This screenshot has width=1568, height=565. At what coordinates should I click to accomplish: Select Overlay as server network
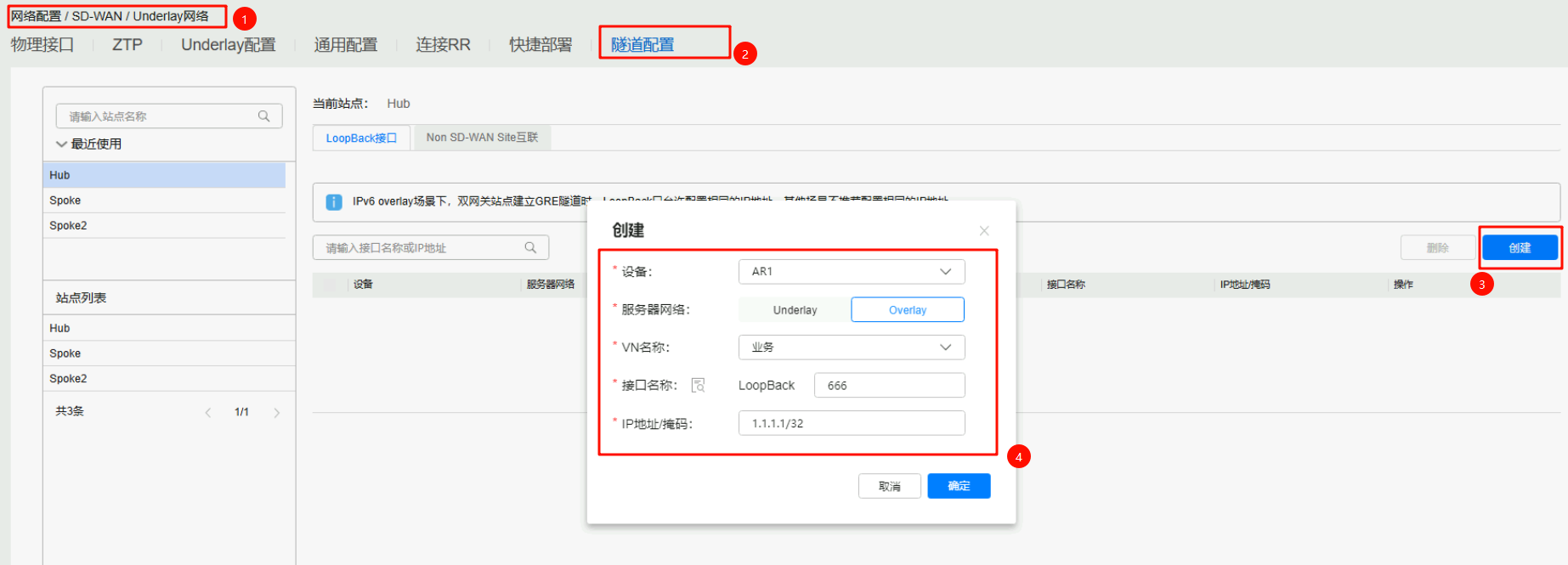907,310
